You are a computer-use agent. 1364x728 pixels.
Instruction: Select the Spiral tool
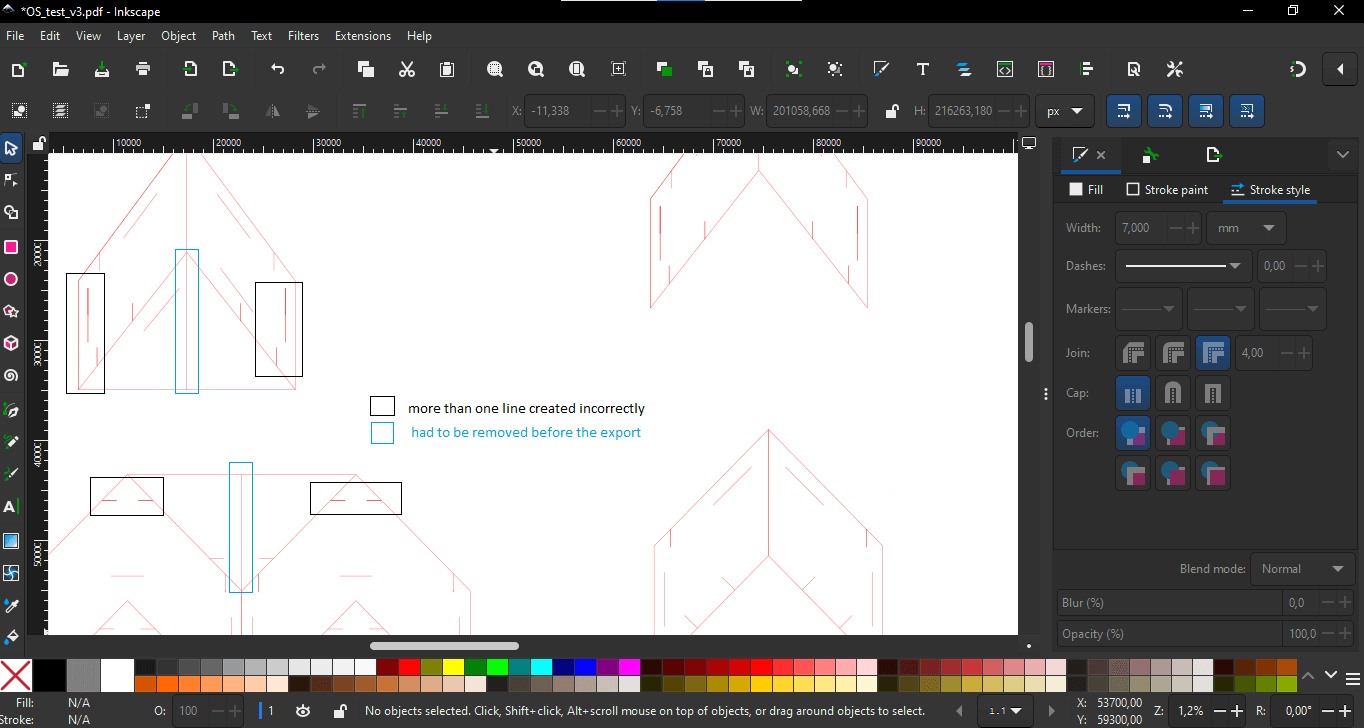pos(11,376)
